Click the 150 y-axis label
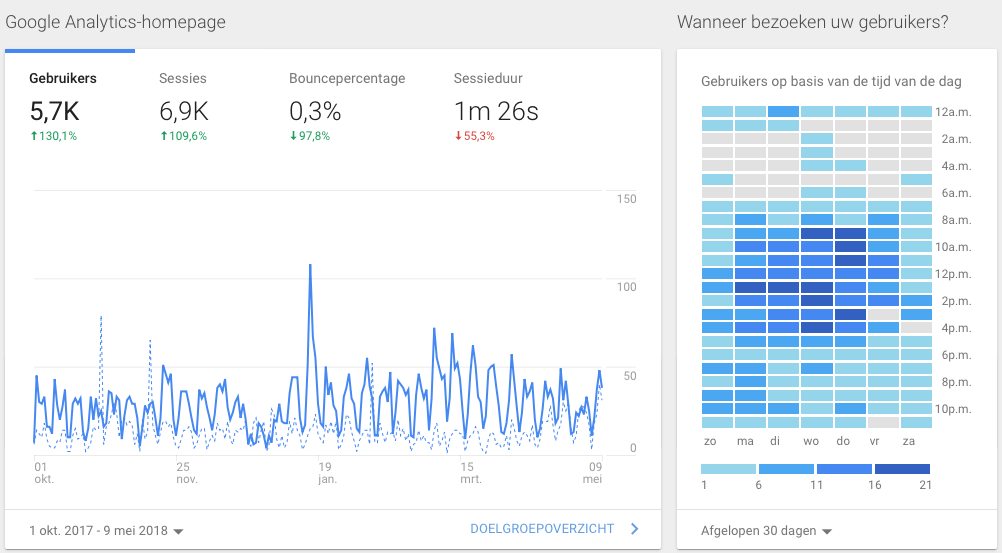1002x553 pixels. click(x=626, y=199)
